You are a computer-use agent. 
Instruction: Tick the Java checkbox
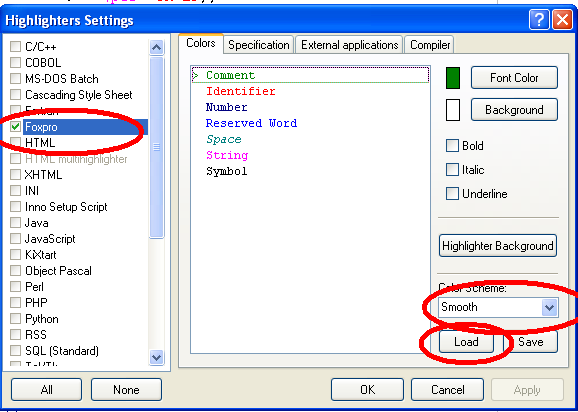[x=15, y=223]
